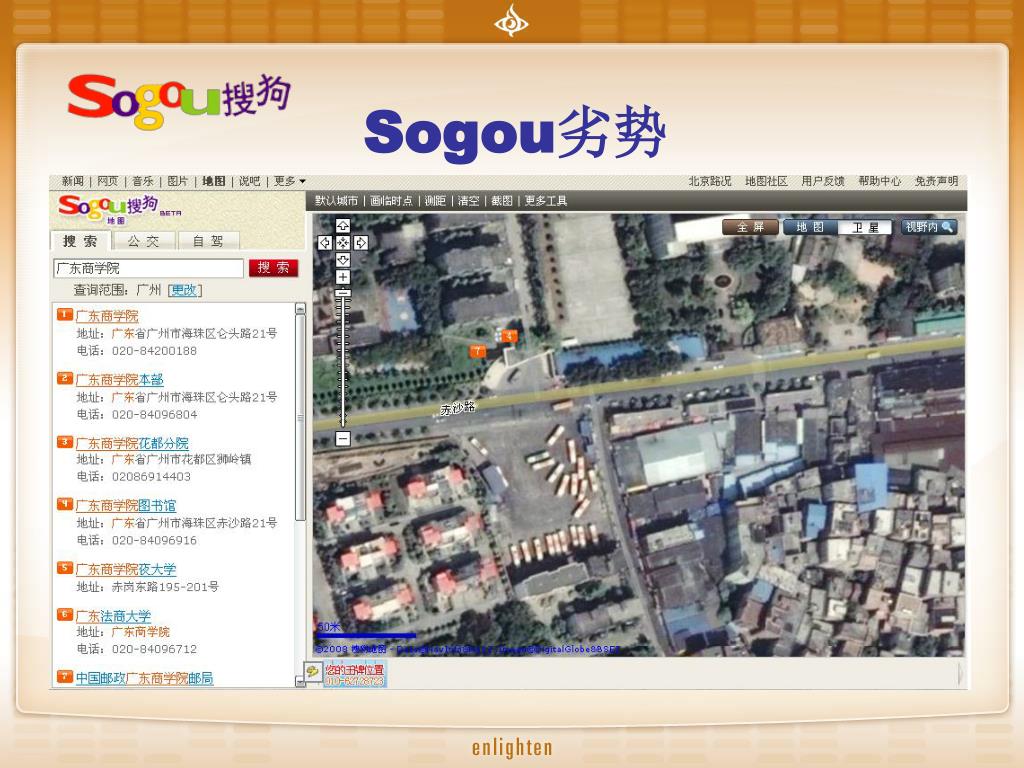Click the orange number 2 result badge

(x=65, y=378)
